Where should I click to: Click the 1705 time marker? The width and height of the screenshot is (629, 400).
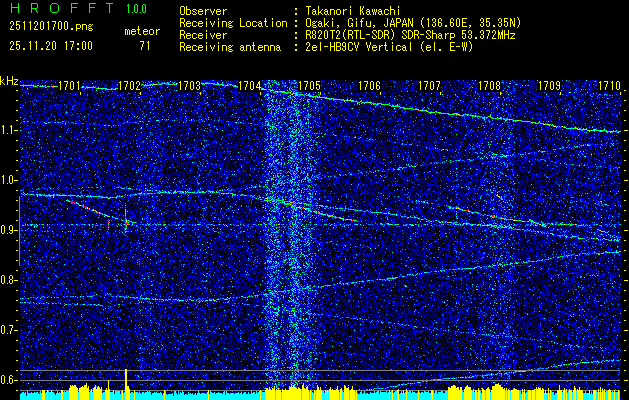pos(309,85)
